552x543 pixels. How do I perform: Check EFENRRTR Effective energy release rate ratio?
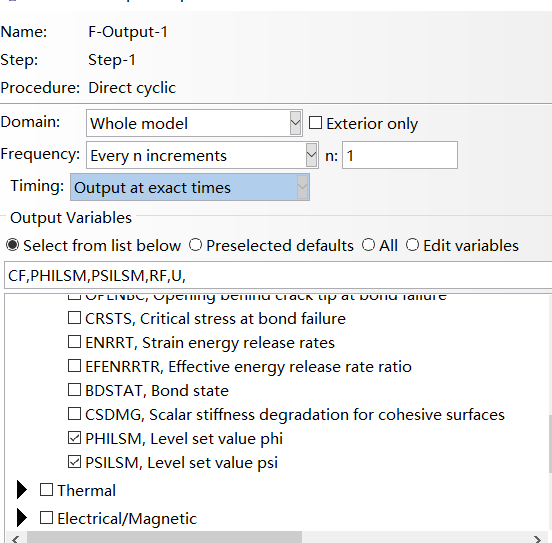pos(74,366)
